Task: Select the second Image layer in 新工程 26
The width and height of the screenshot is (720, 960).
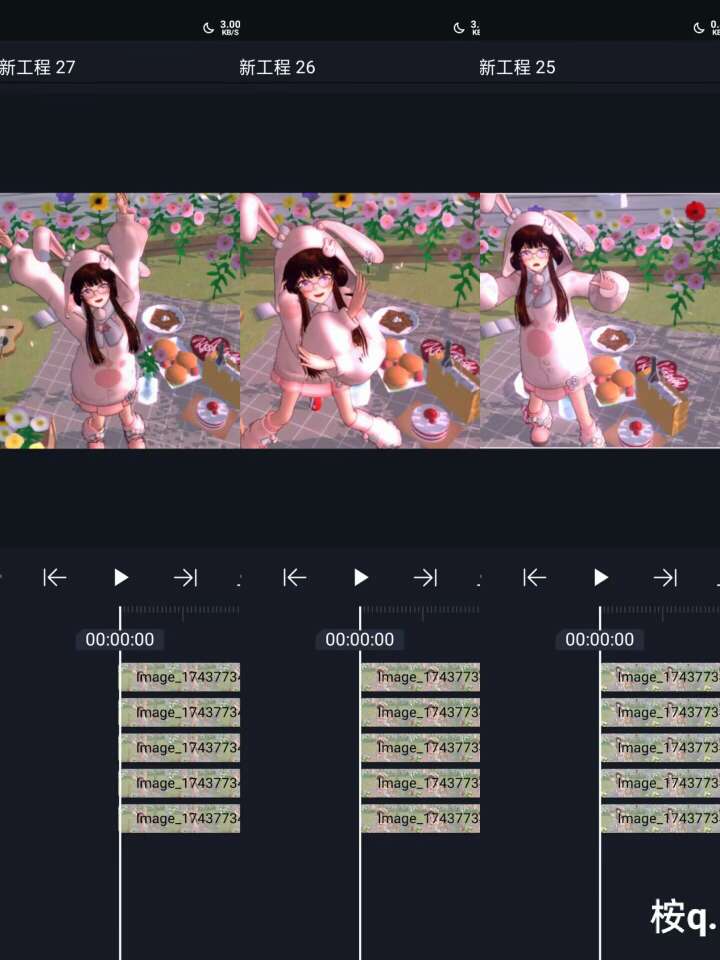Action: pyautogui.click(x=420, y=713)
